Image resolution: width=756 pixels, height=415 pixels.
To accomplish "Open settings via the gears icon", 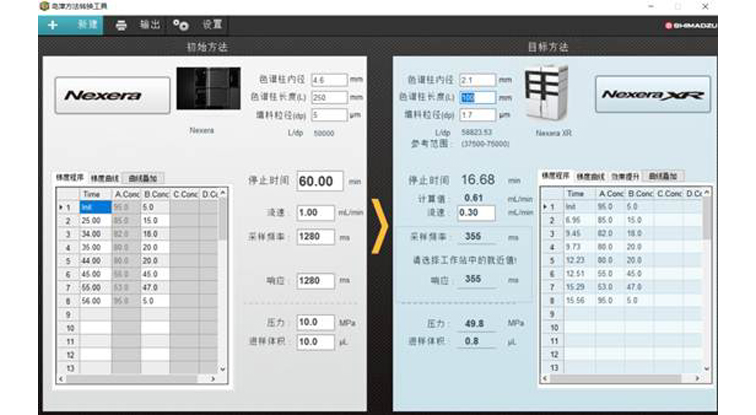I will pos(180,25).
